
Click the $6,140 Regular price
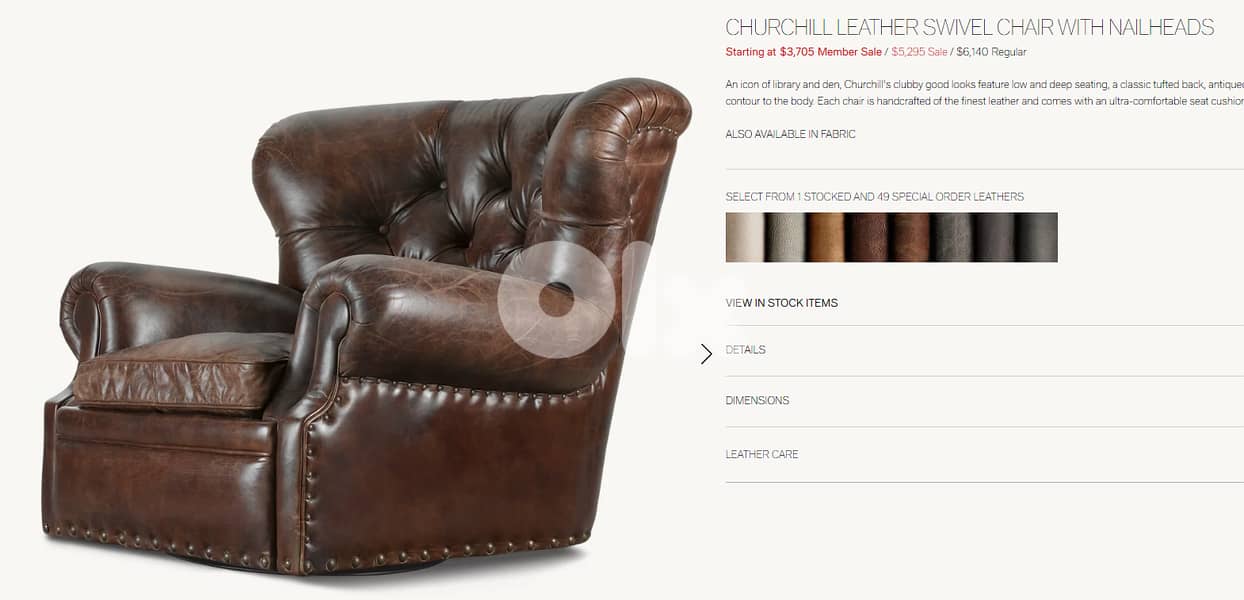[x=991, y=52]
